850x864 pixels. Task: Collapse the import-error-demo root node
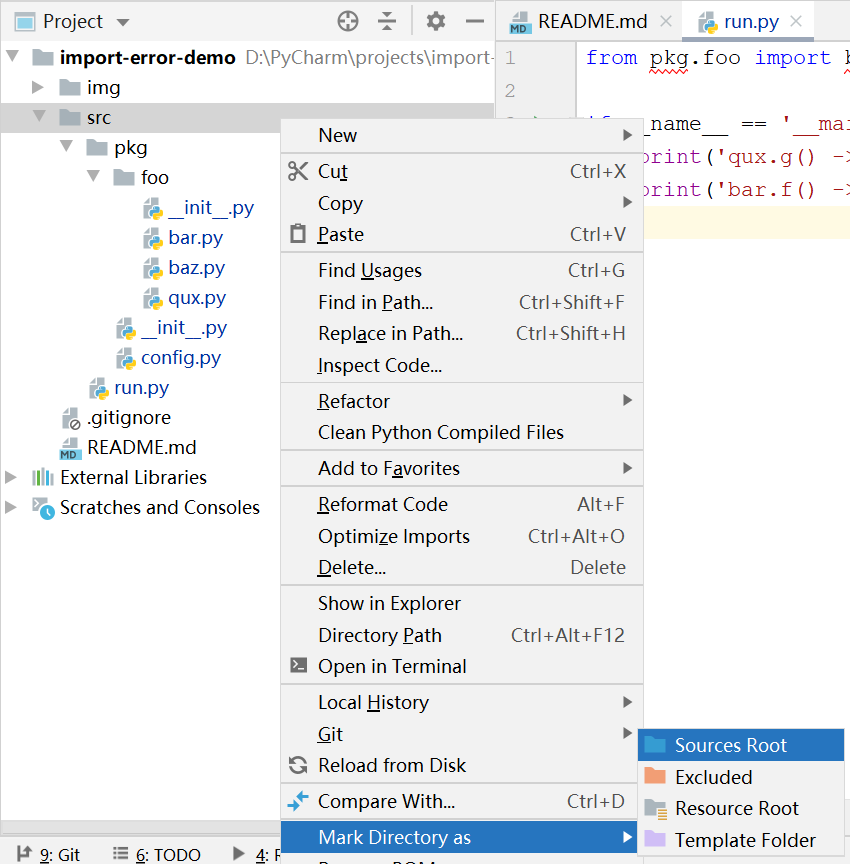[x=12, y=56]
